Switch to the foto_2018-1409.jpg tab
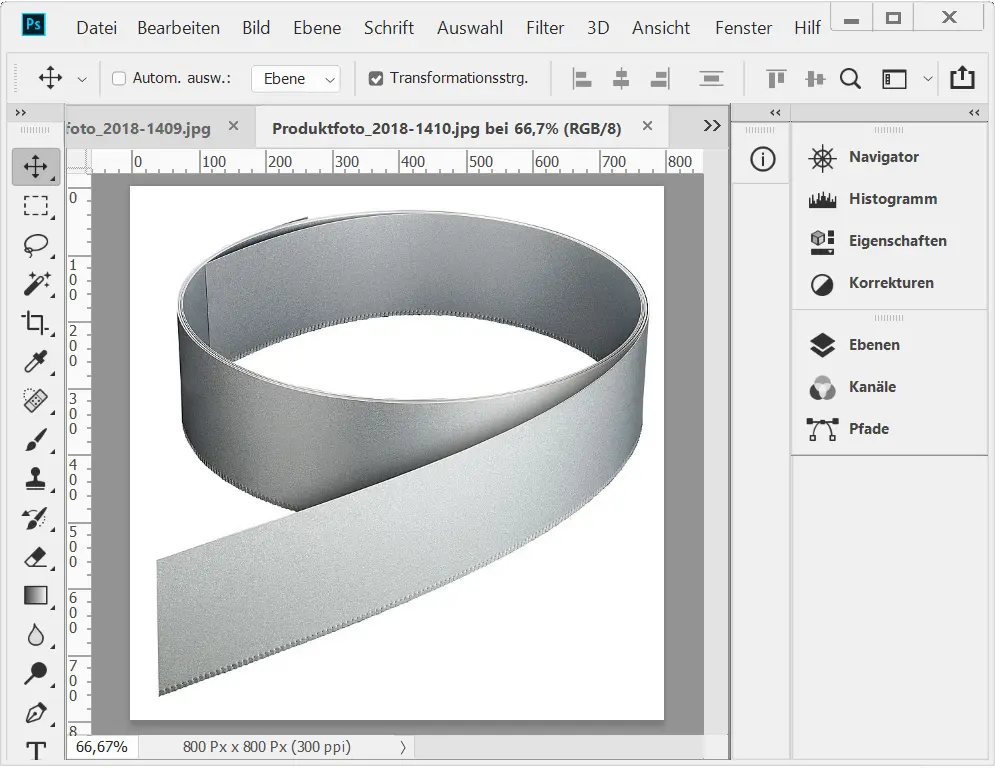Screen dimensions: 995x768 coord(140,128)
